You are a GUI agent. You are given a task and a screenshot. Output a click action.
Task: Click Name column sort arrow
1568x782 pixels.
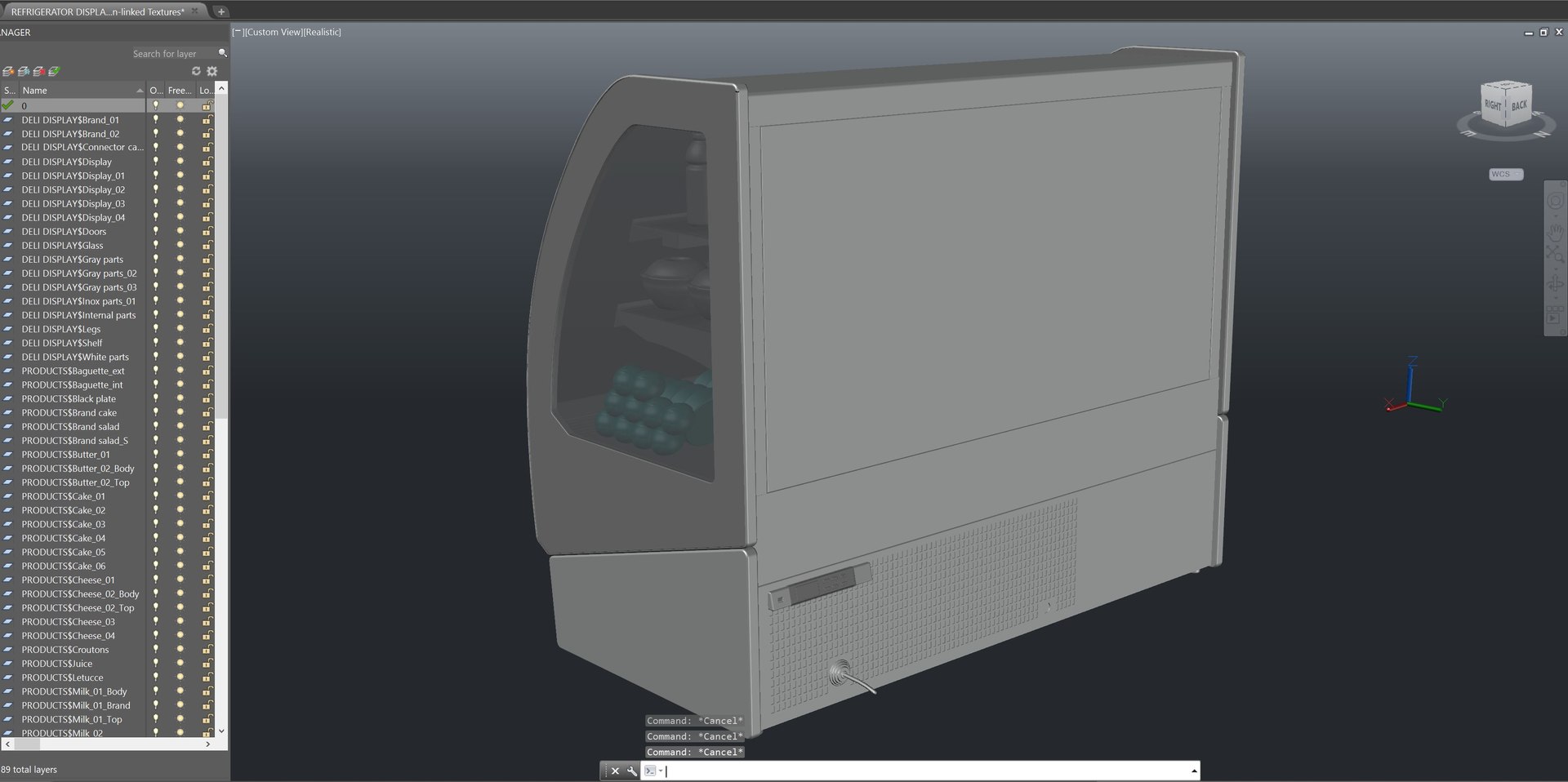pyautogui.click(x=140, y=91)
